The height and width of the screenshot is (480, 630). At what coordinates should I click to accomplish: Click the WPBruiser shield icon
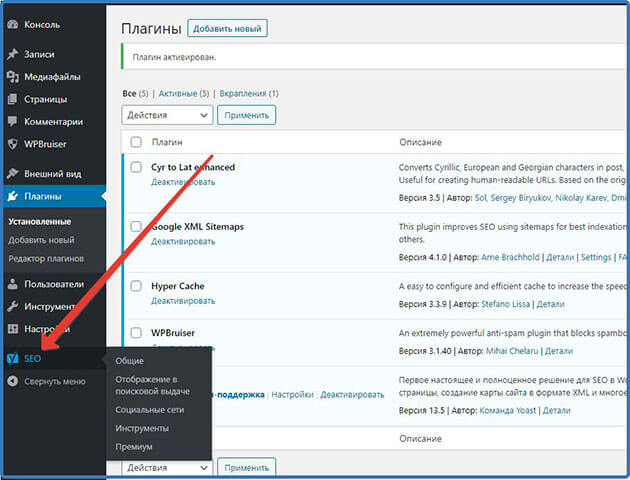[13, 144]
